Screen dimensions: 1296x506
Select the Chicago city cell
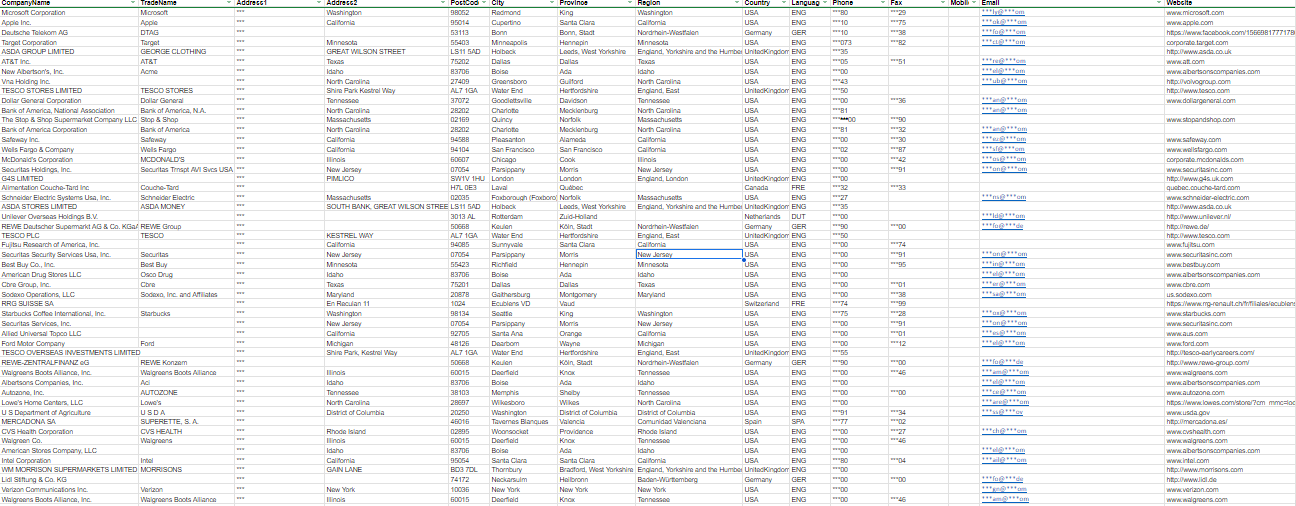point(524,159)
